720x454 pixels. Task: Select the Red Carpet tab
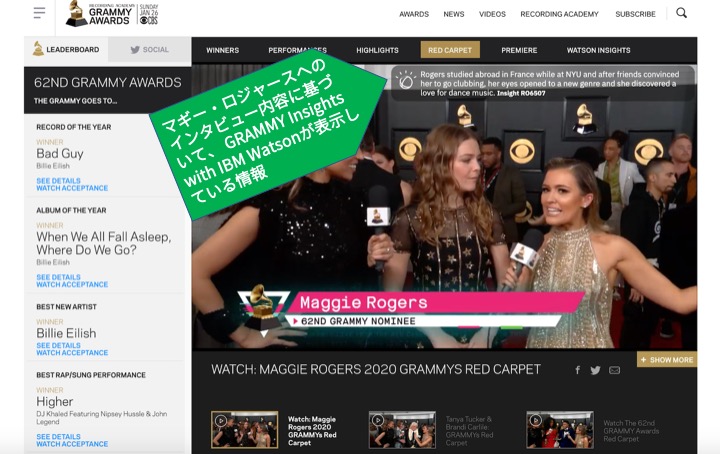450,50
